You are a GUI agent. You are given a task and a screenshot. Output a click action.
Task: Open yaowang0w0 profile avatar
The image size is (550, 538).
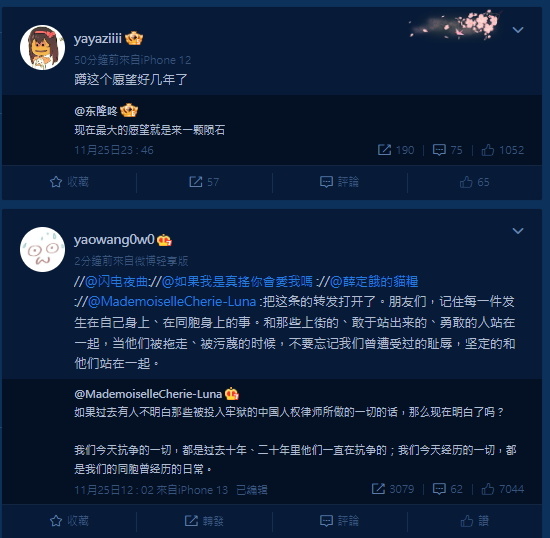click(42, 249)
